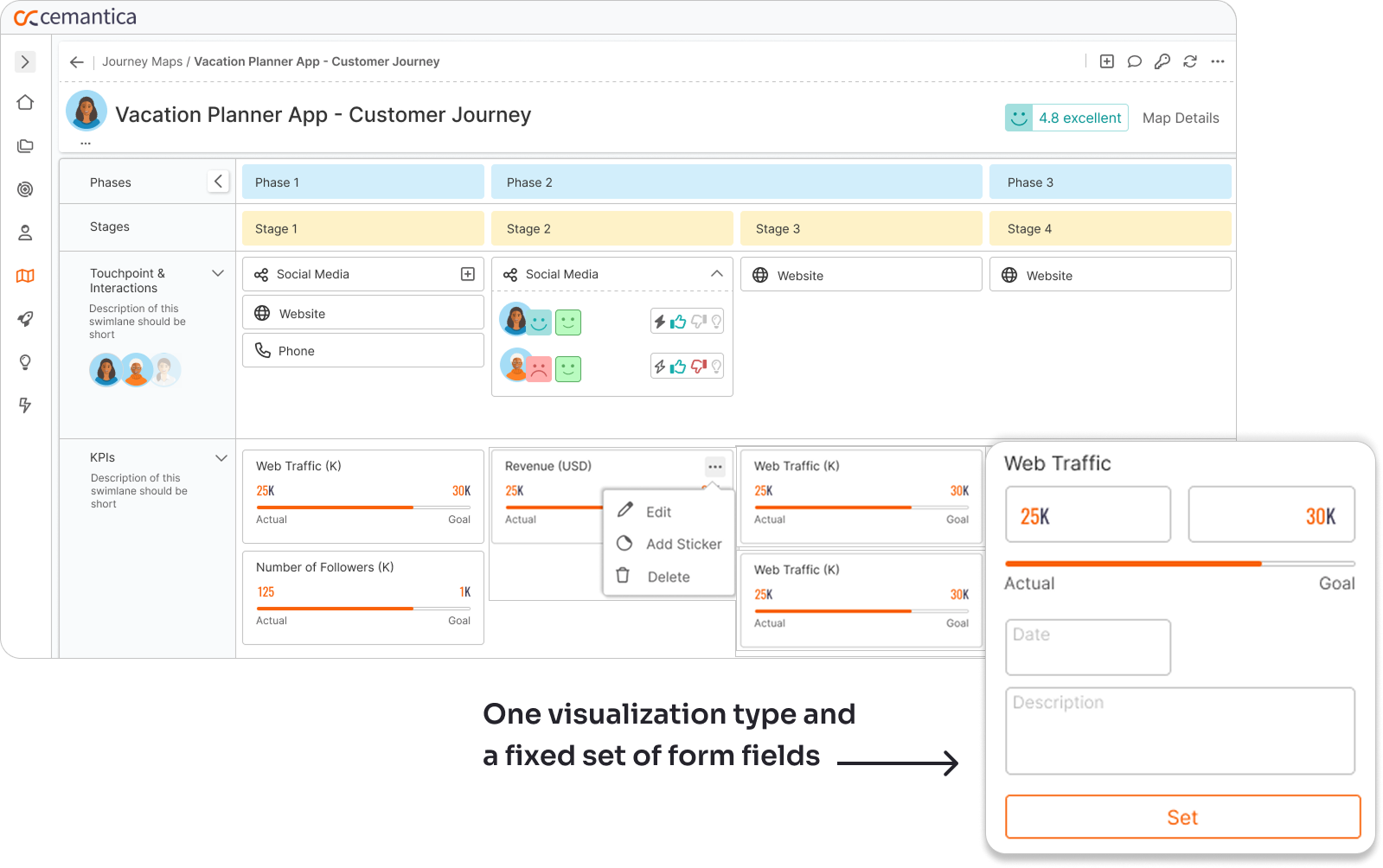Image resolution: width=1383 pixels, height=868 pixels.
Task: Click the Actual 25K value field
Action: point(1088,514)
